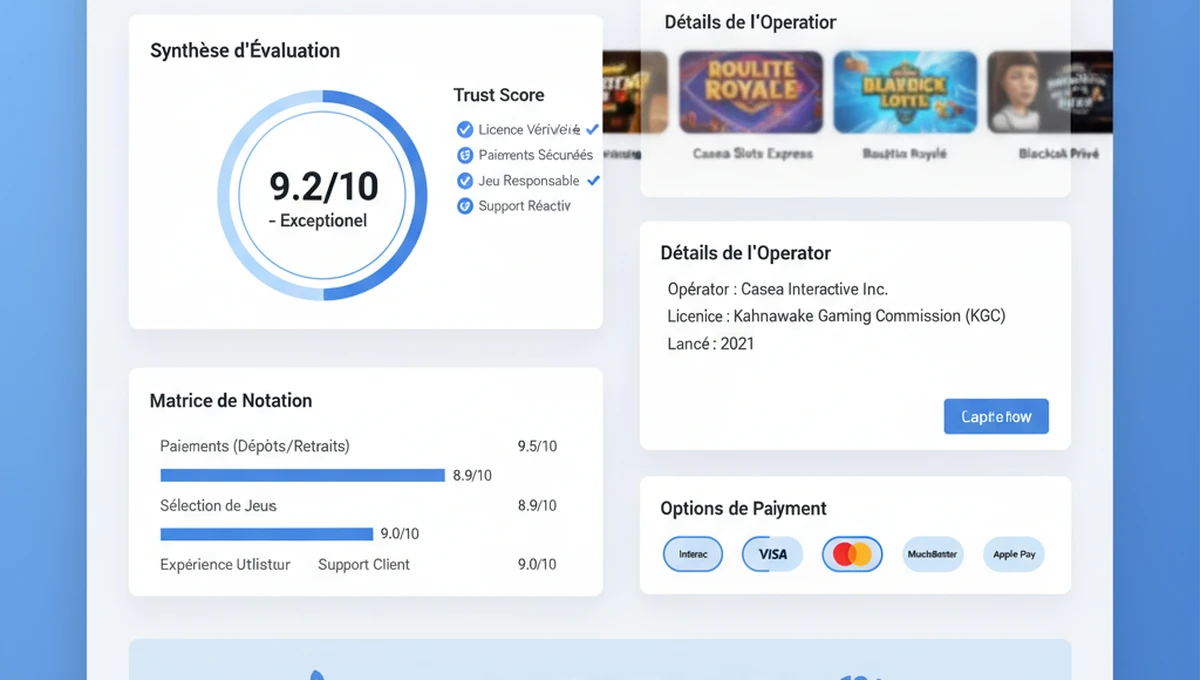Click the Interac payment icon

[x=693, y=553]
